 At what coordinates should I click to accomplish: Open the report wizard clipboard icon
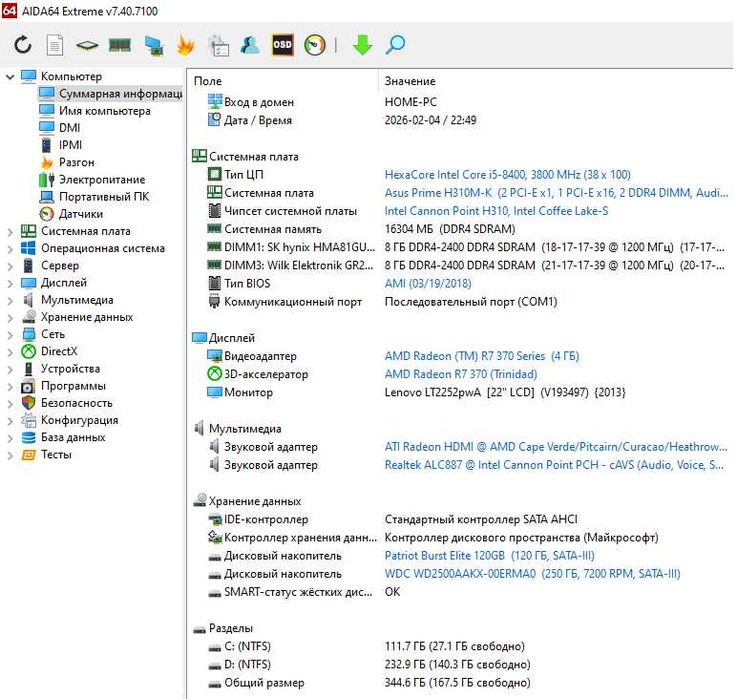(219, 46)
